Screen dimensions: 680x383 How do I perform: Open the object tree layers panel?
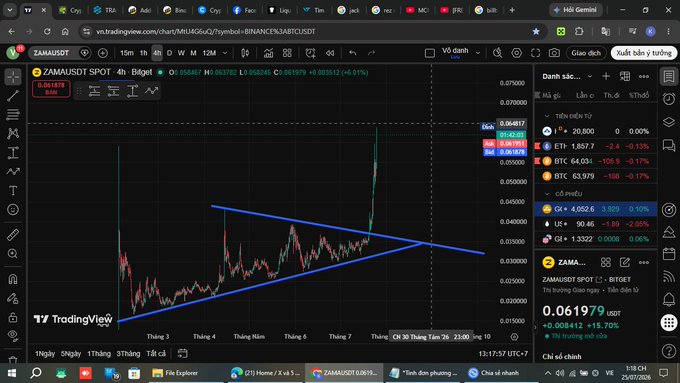[x=669, y=122]
